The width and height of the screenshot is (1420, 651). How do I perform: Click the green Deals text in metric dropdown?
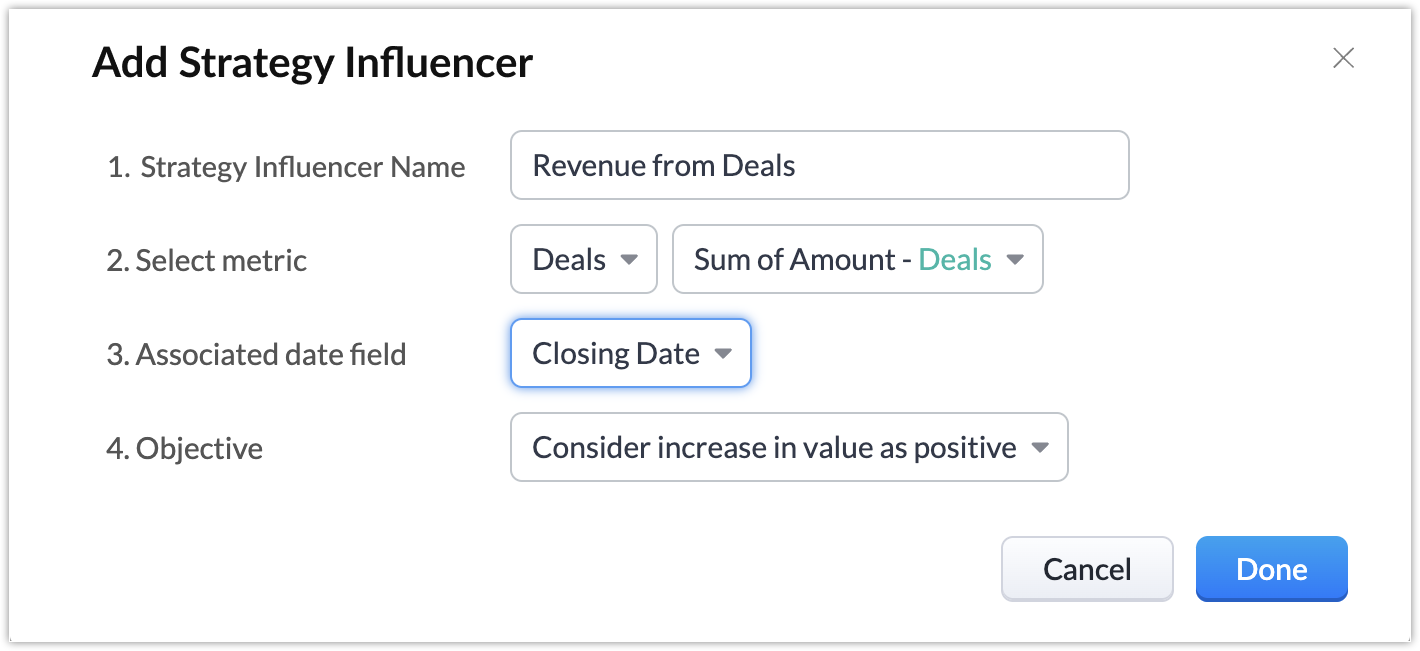[955, 260]
